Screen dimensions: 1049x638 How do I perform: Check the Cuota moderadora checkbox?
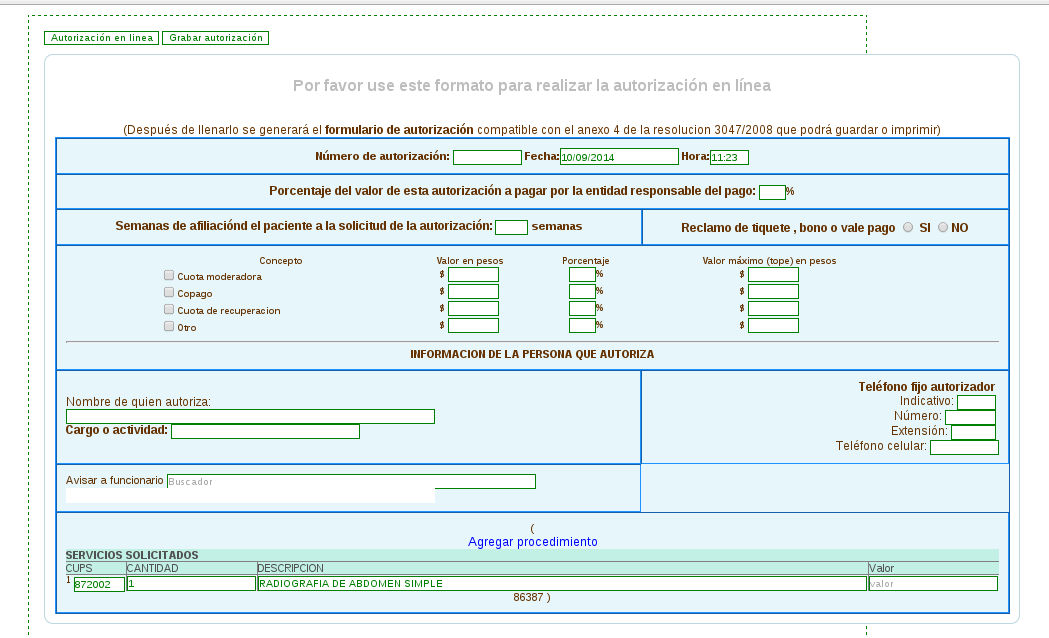click(169, 275)
